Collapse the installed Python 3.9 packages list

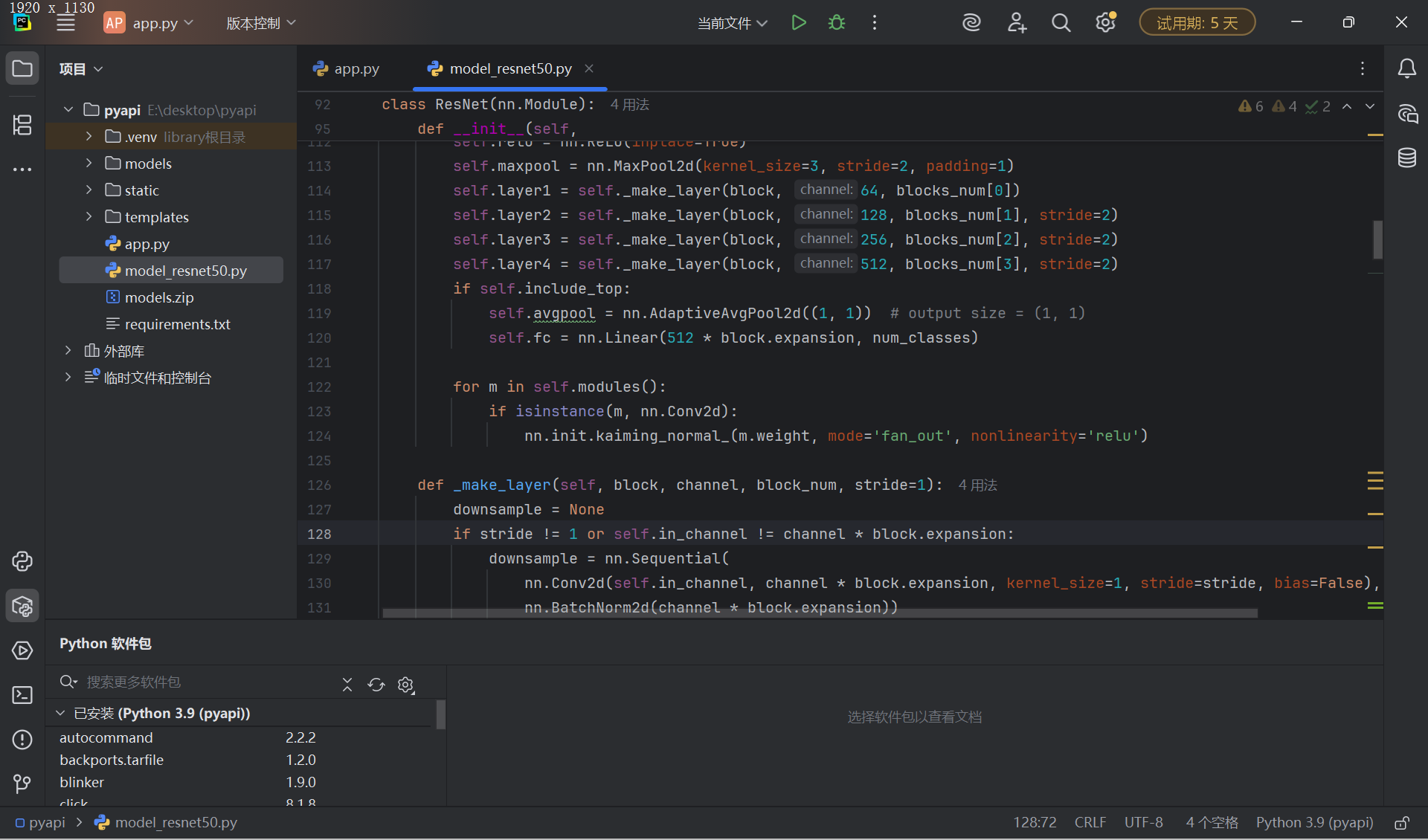(x=60, y=714)
